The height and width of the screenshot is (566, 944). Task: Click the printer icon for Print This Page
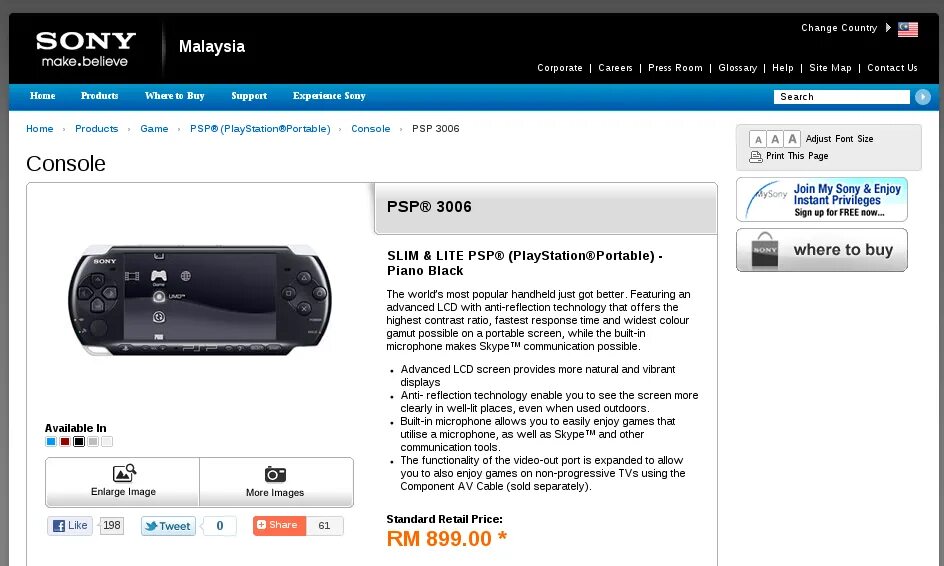[x=756, y=157]
